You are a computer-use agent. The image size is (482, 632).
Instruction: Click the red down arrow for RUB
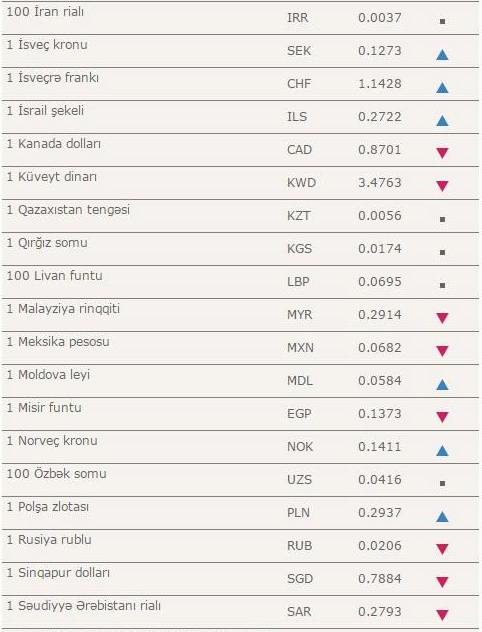click(442, 549)
